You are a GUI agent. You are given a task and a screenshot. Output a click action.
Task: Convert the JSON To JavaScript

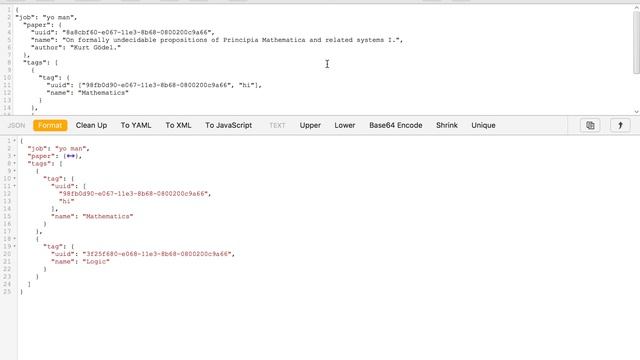tap(229, 125)
